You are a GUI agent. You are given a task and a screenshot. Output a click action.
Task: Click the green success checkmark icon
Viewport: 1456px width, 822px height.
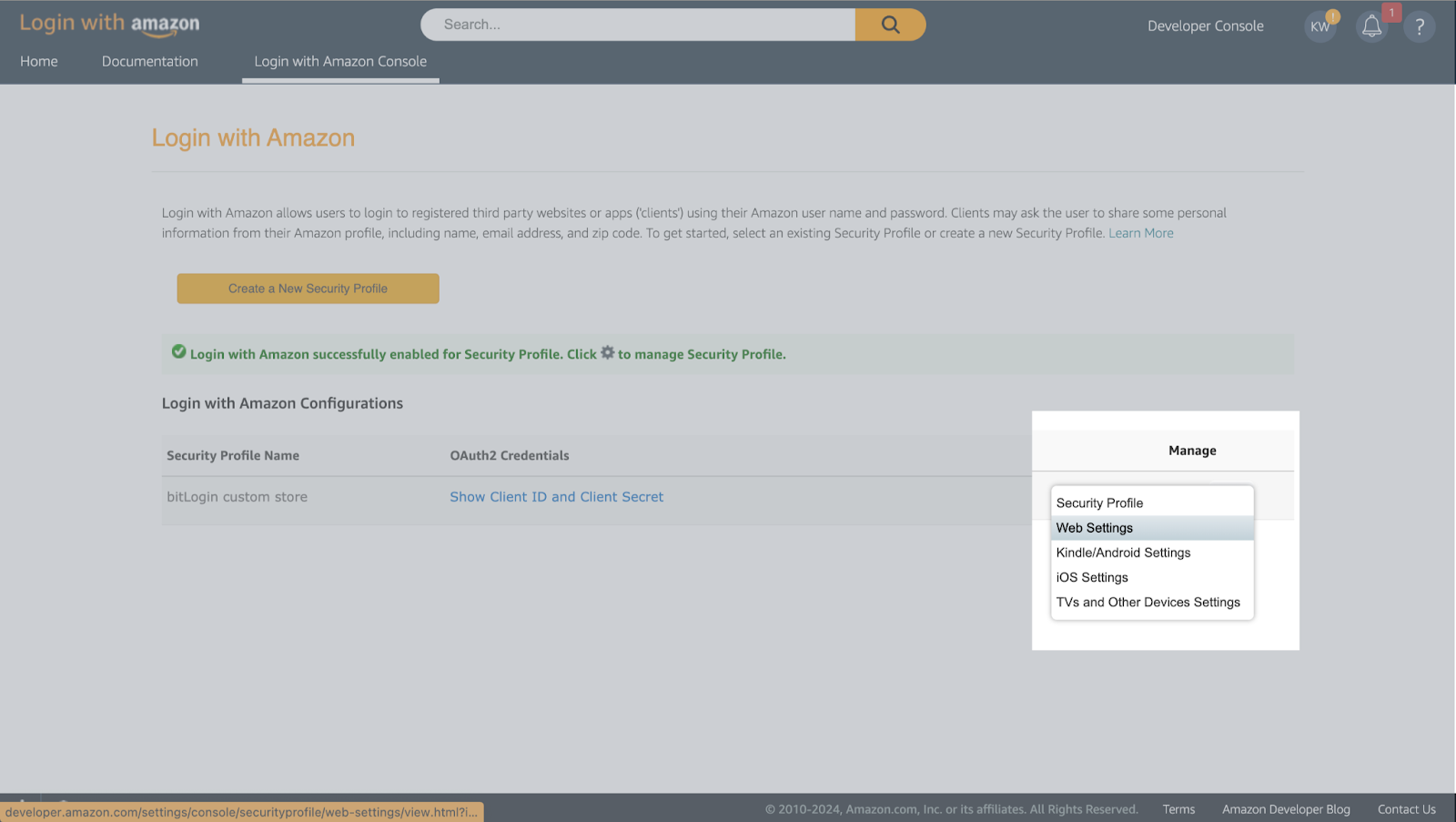pyautogui.click(x=179, y=352)
